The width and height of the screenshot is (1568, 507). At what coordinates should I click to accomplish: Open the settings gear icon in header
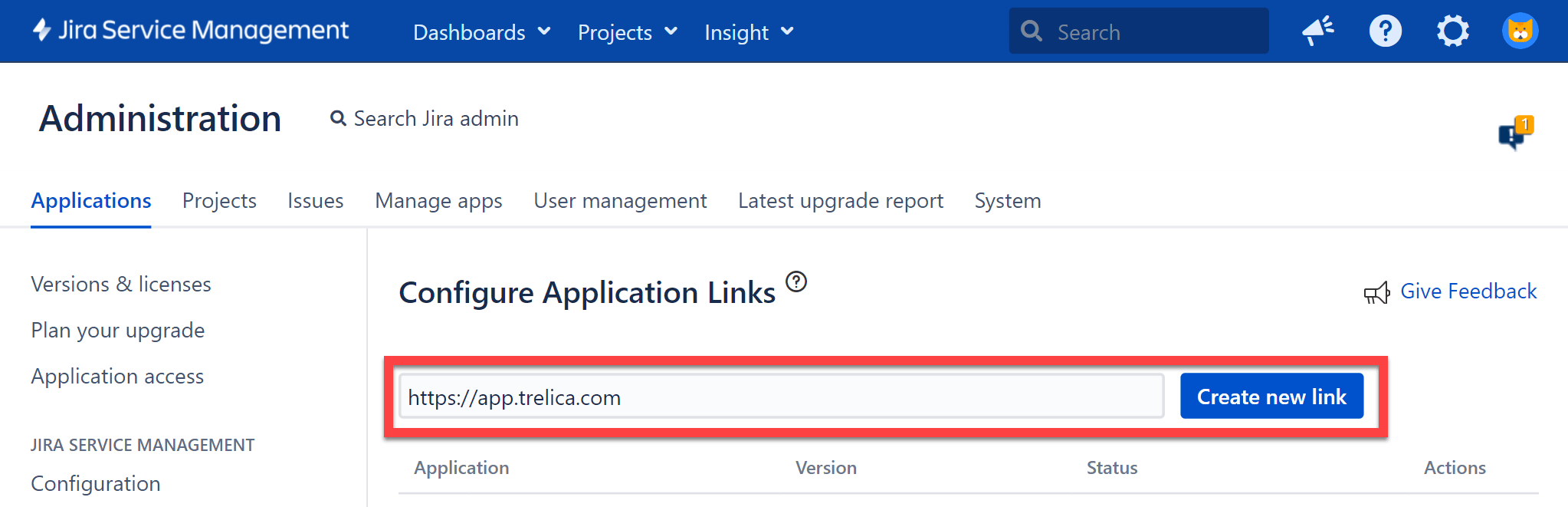(x=1452, y=31)
